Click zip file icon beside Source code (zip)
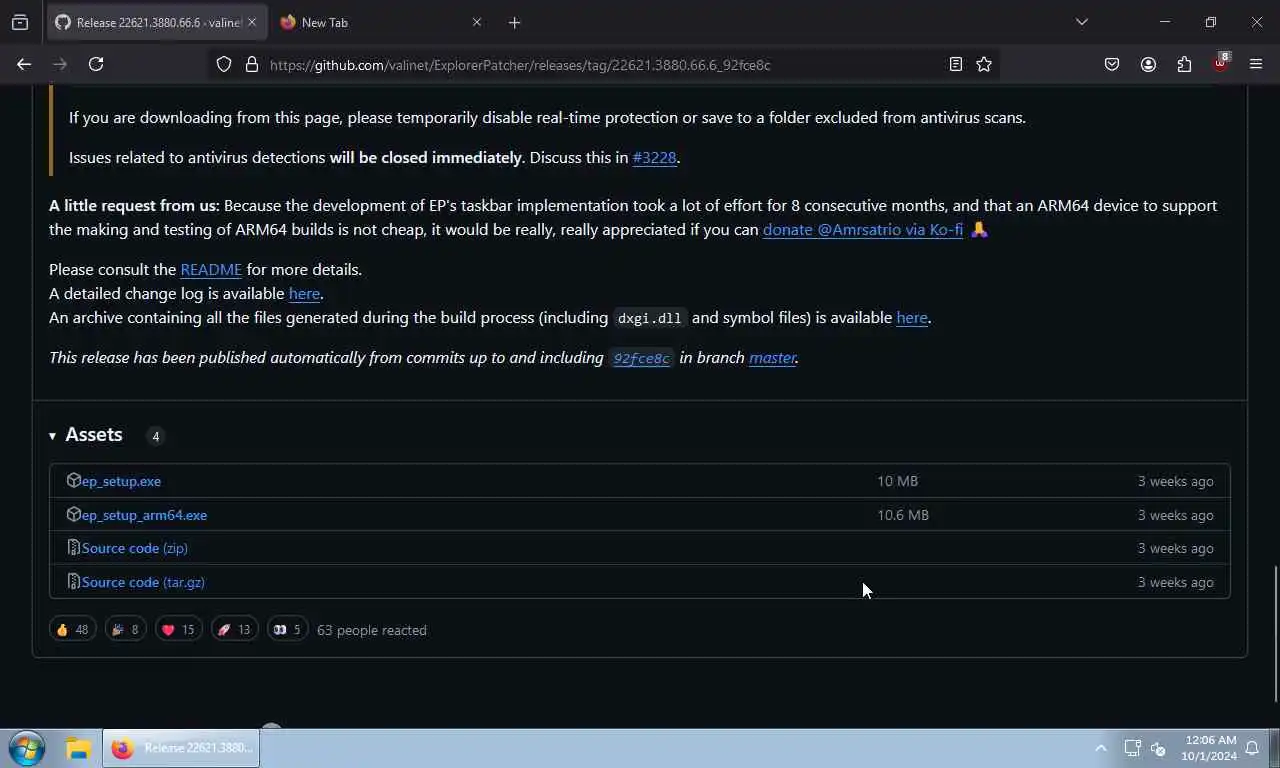 pos(73,548)
